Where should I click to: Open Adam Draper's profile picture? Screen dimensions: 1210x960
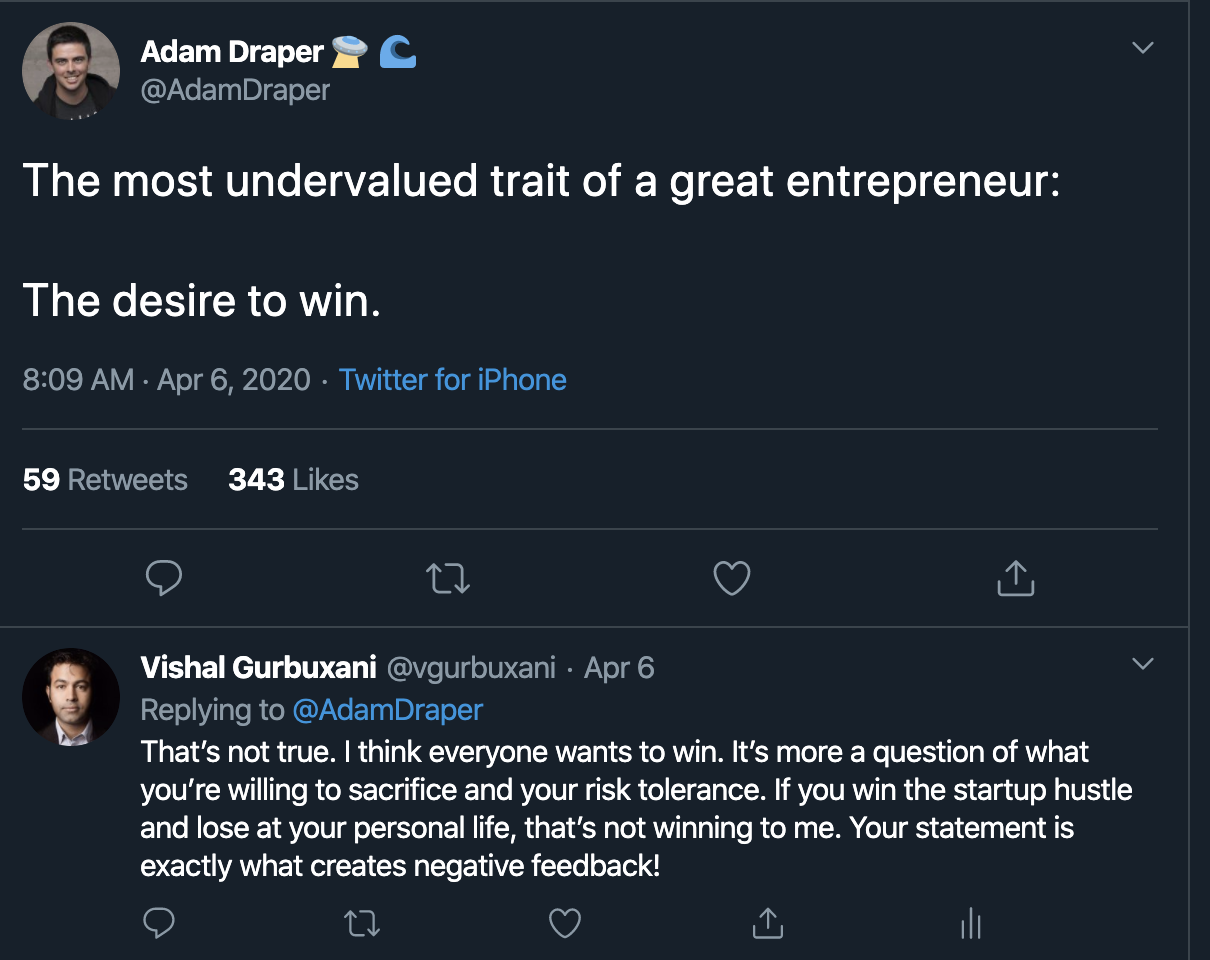(71, 71)
